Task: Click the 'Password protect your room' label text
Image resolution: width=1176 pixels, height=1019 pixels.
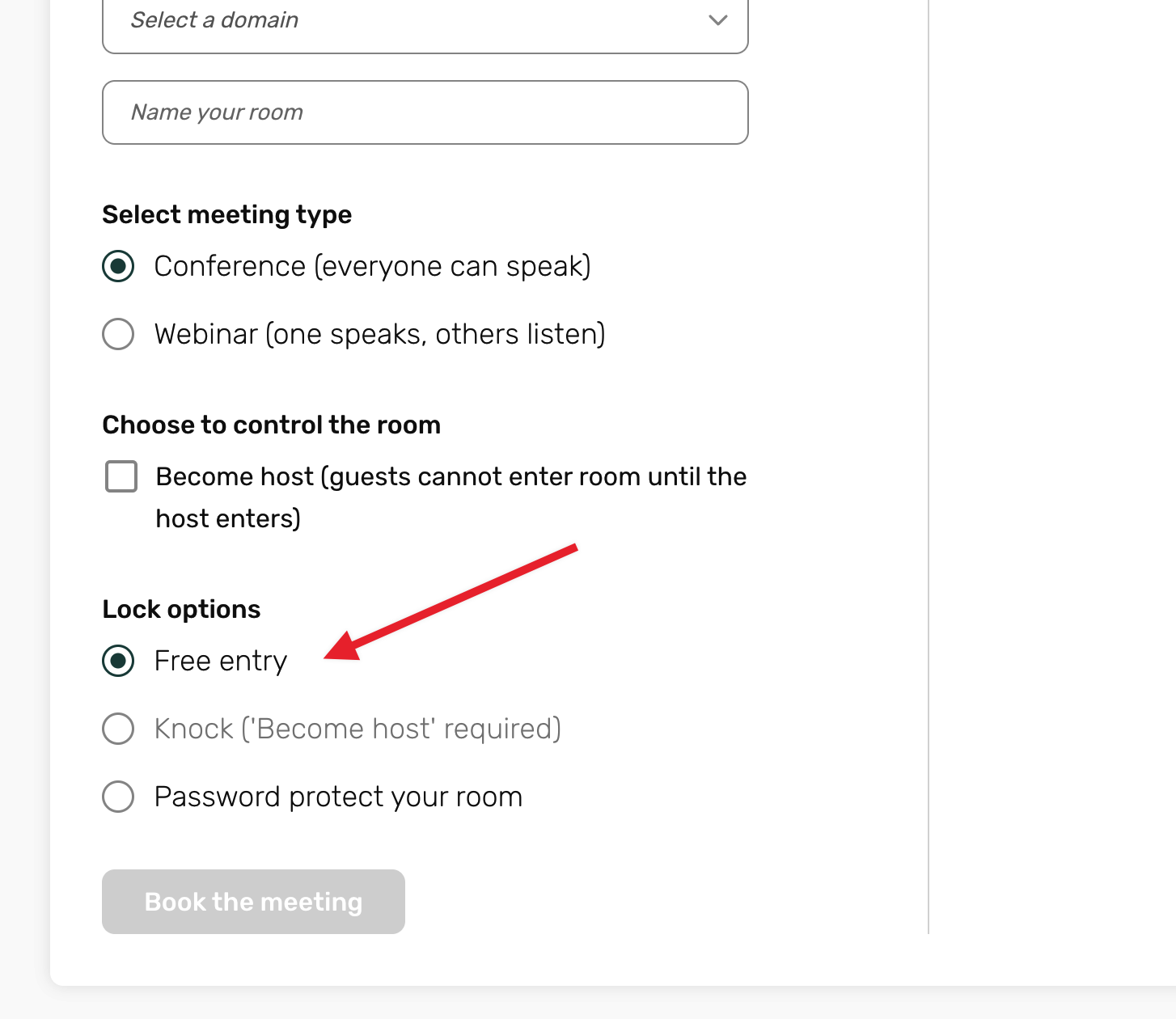Action: [338, 797]
